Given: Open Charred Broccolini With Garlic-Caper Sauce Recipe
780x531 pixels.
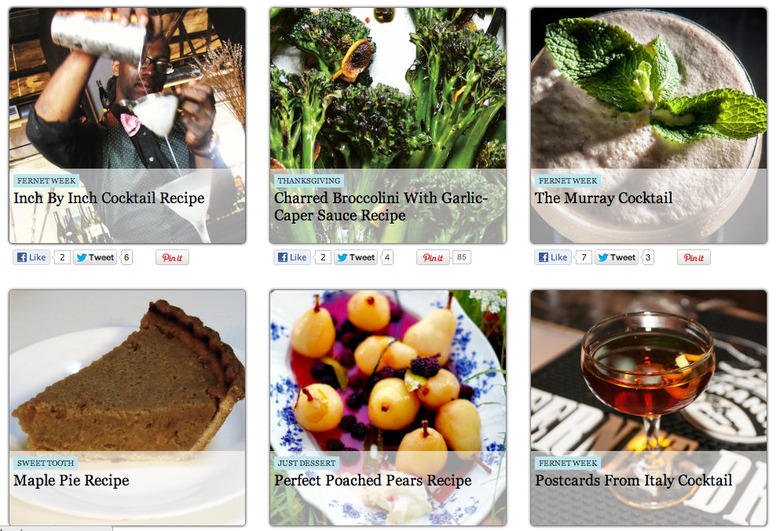Looking at the screenshot, I should tap(381, 207).
